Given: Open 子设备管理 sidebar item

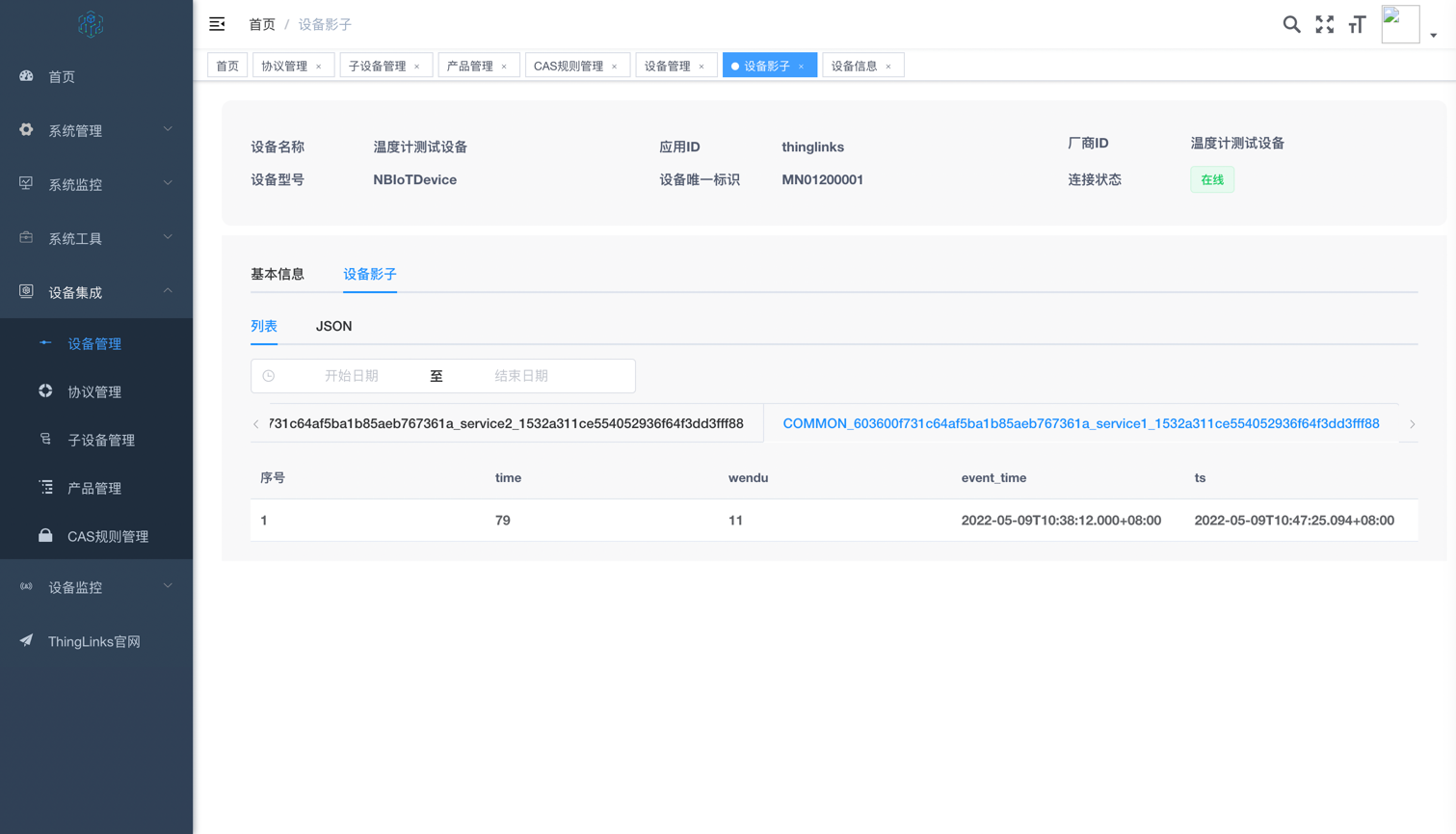Looking at the screenshot, I should [96, 440].
